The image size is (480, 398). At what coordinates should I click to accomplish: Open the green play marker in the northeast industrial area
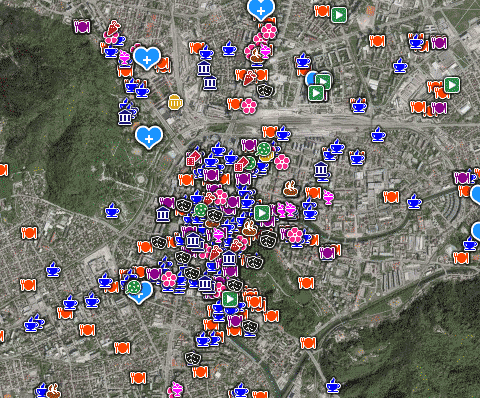[x=452, y=85]
